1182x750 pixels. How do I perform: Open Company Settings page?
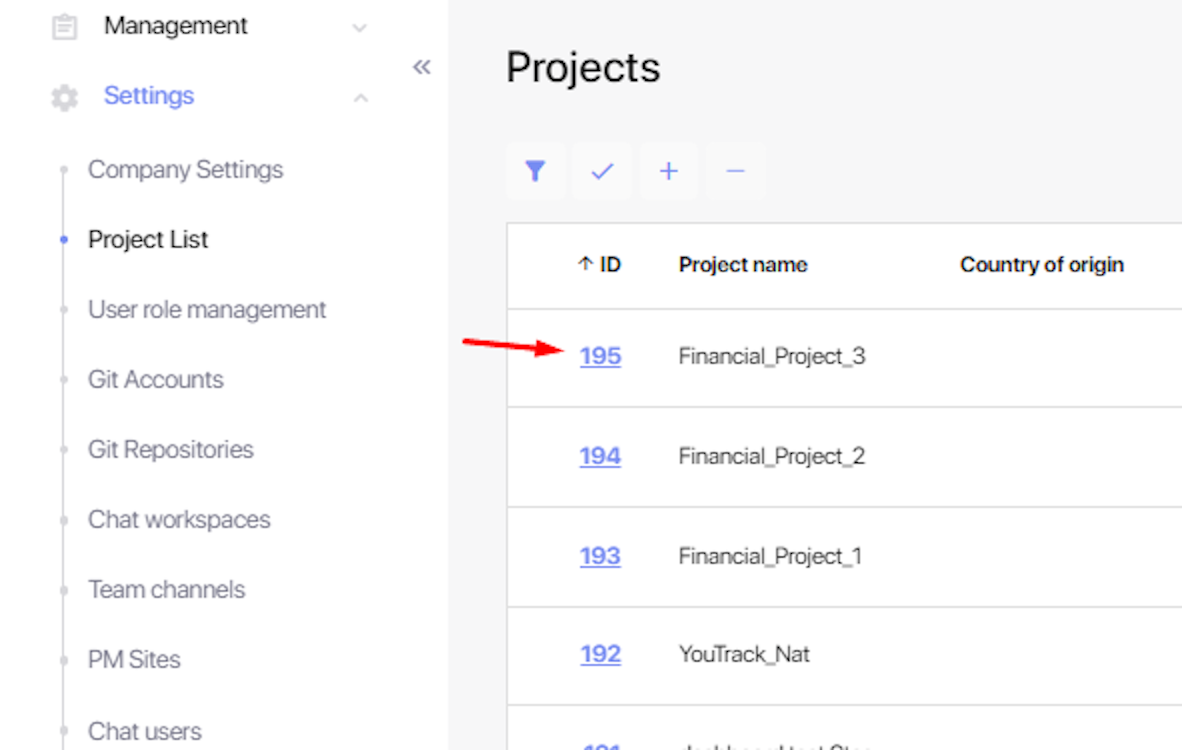[185, 170]
